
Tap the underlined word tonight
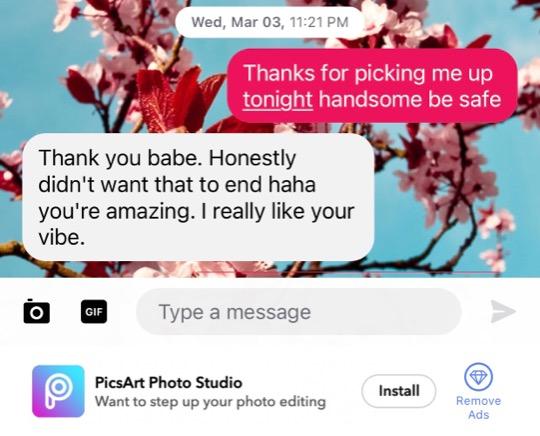(x=278, y=100)
